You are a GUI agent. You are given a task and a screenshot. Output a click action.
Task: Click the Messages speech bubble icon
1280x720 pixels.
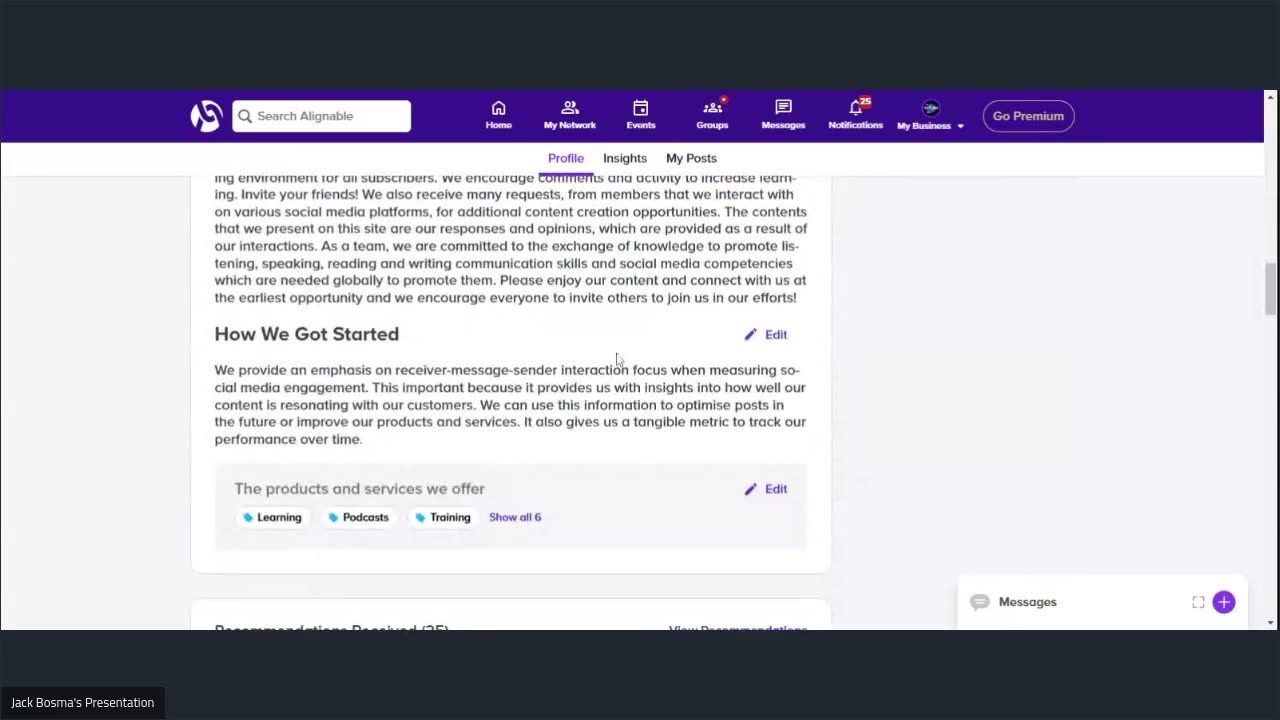click(x=980, y=602)
